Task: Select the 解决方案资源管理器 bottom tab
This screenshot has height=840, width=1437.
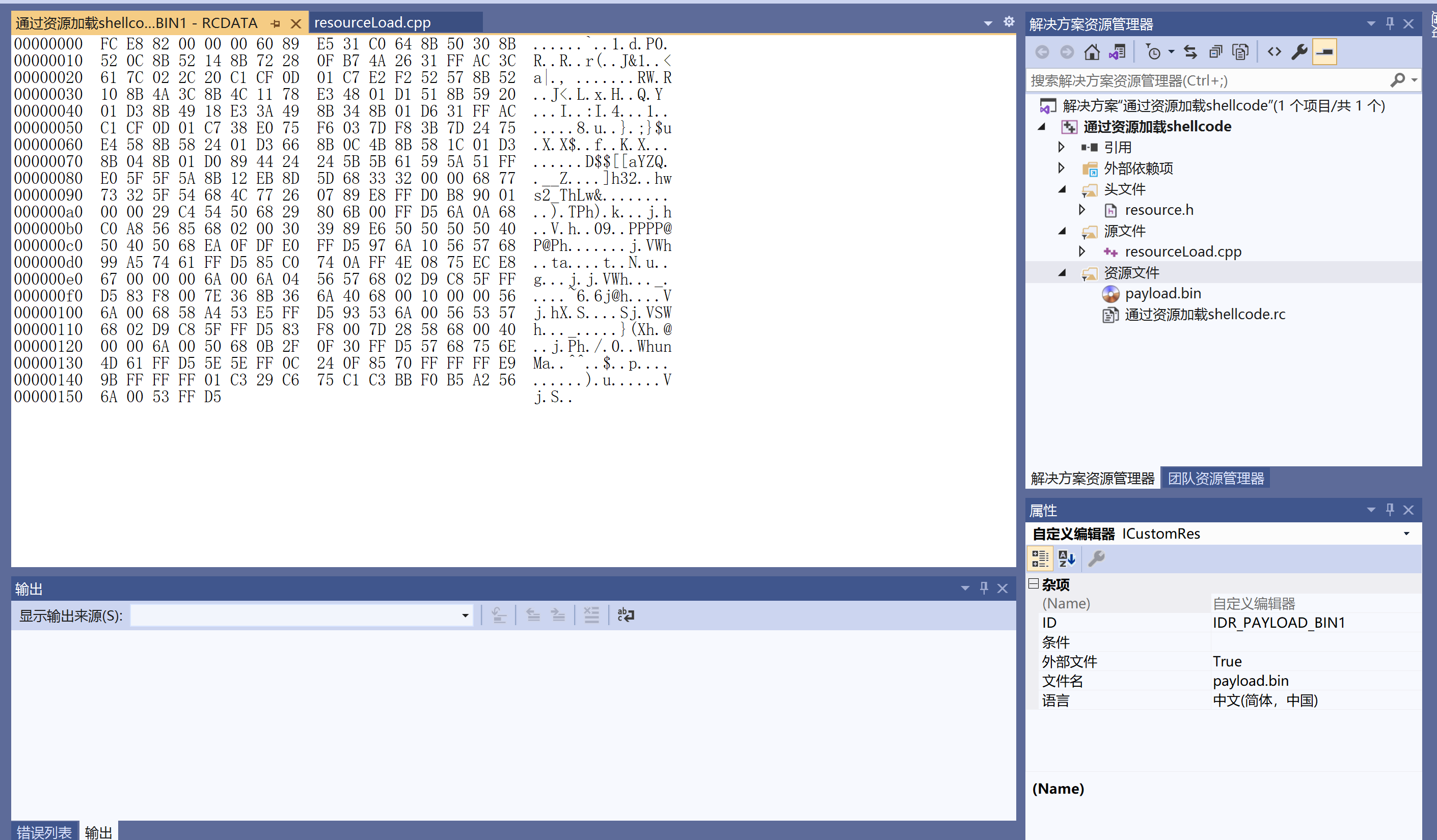Action: pos(1092,478)
